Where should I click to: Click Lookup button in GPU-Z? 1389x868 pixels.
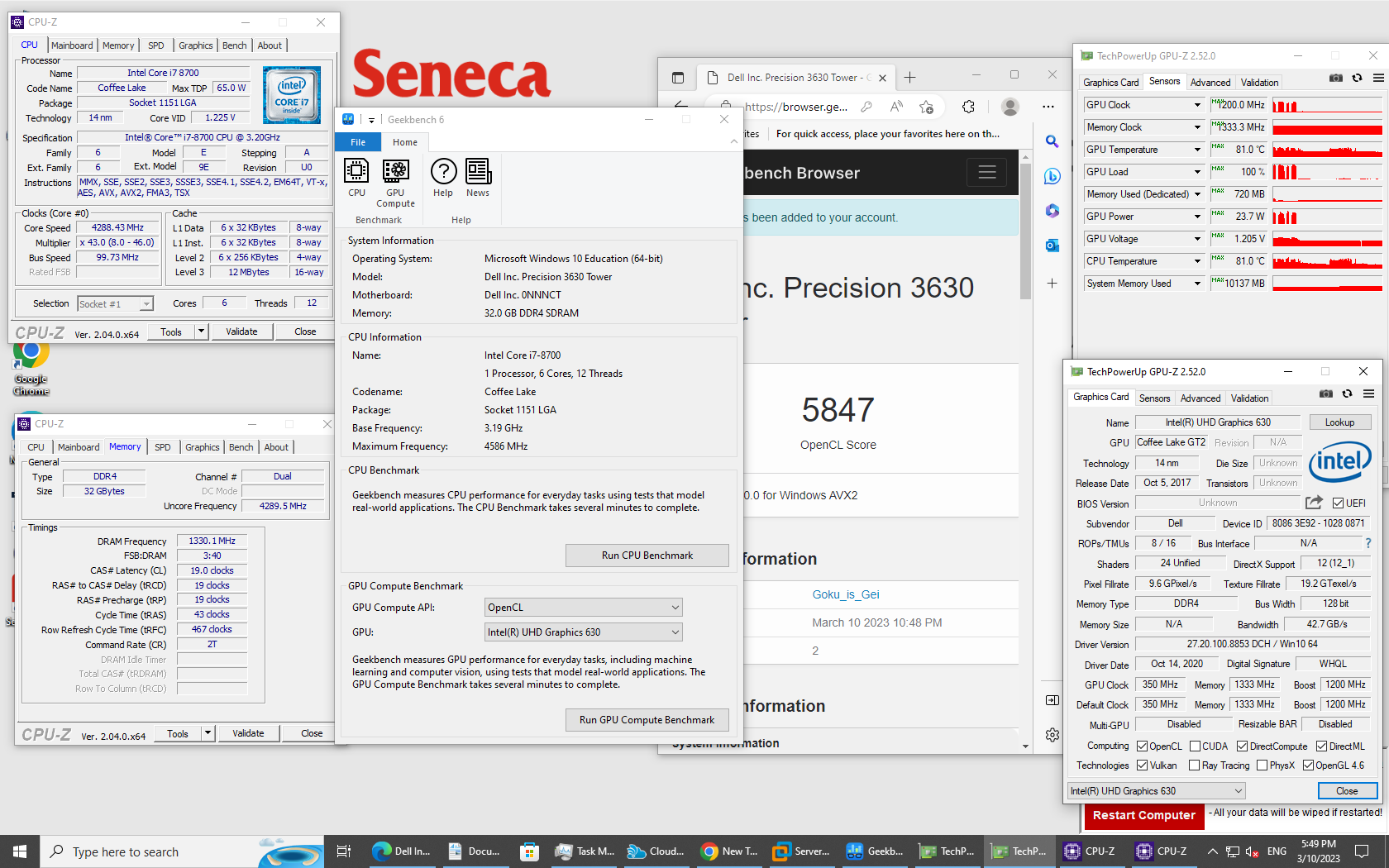pyautogui.click(x=1339, y=422)
